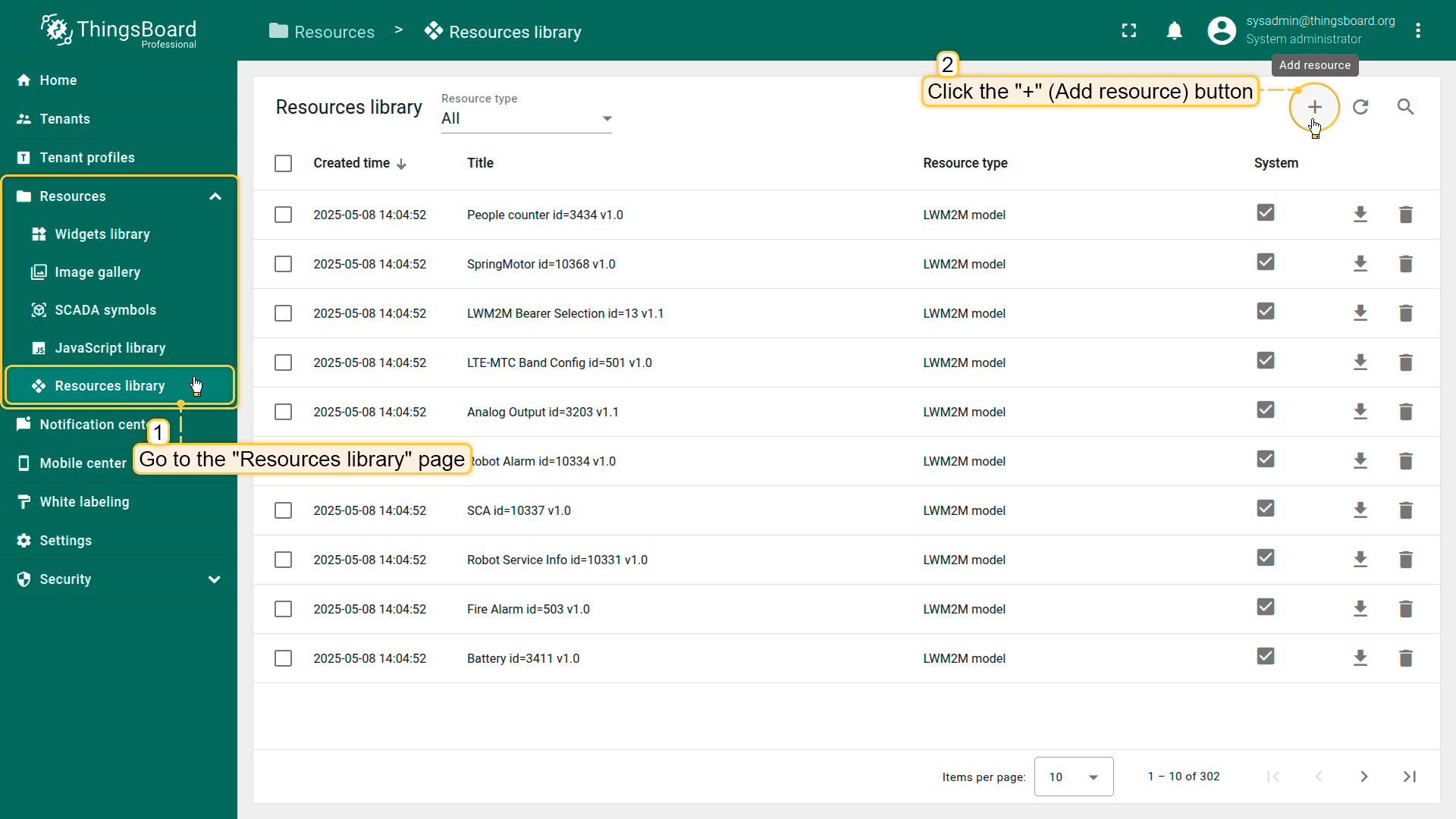Open the user menu three-dots icon
Image resolution: width=1456 pixels, height=819 pixels.
coord(1417,30)
